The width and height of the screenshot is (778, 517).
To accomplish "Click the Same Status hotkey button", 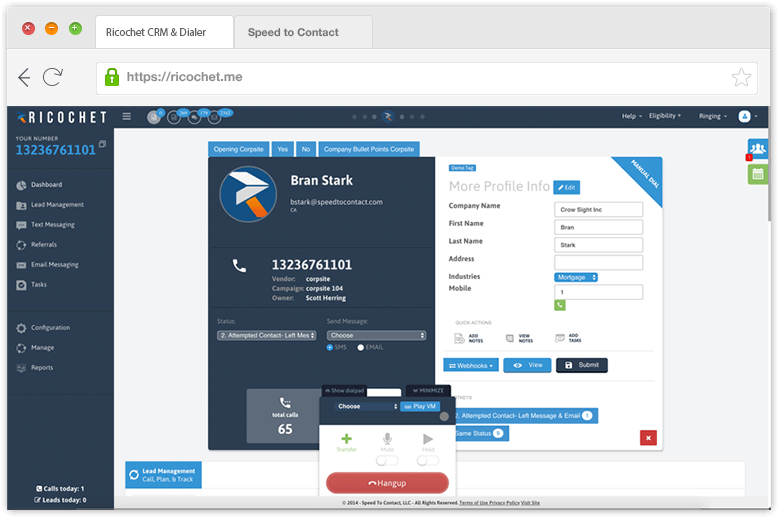I will coord(481,434).
